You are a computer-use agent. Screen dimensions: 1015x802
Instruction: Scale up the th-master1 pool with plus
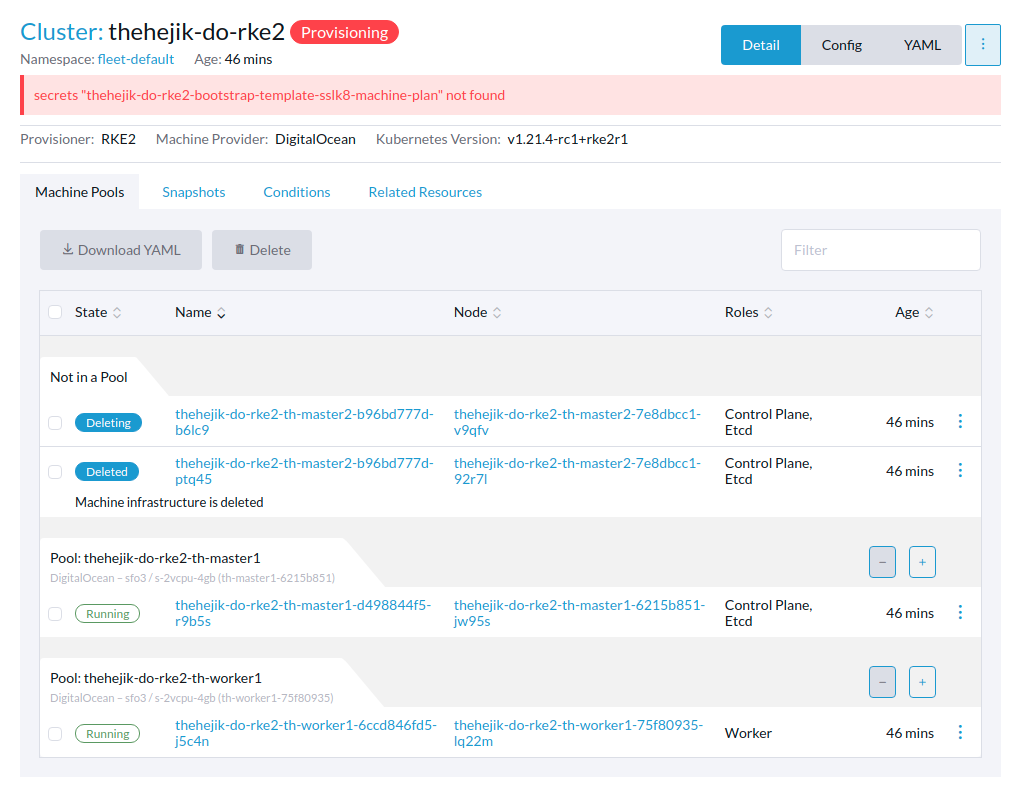tap(922, 562)
